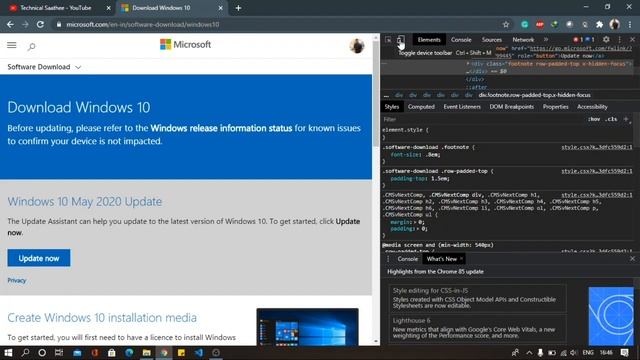Open the Network tab
The image size is (640, 360).
click(x=523, y=40)
